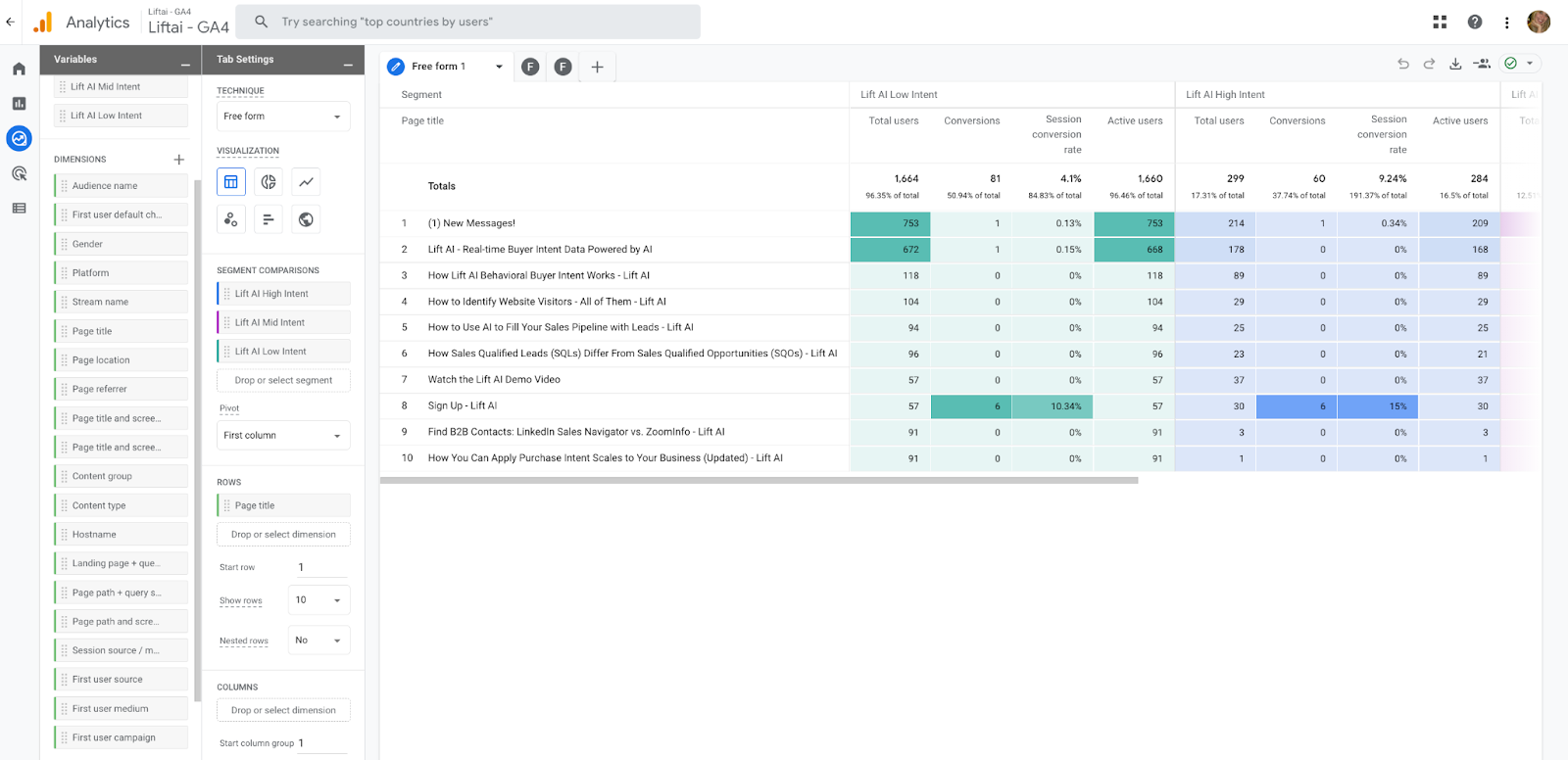Open the Nested rows No dropdown

pyautogui.click(x=318, y=641)
